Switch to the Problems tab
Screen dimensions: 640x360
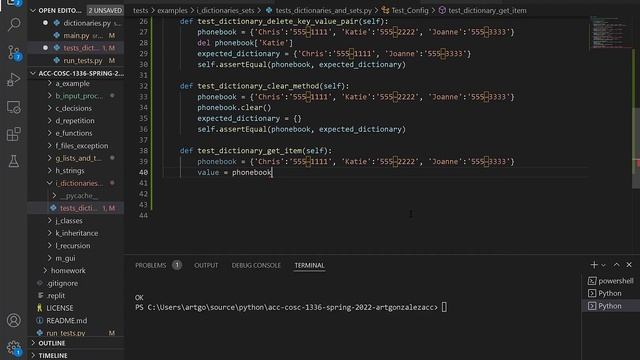[x=151, y=265]
